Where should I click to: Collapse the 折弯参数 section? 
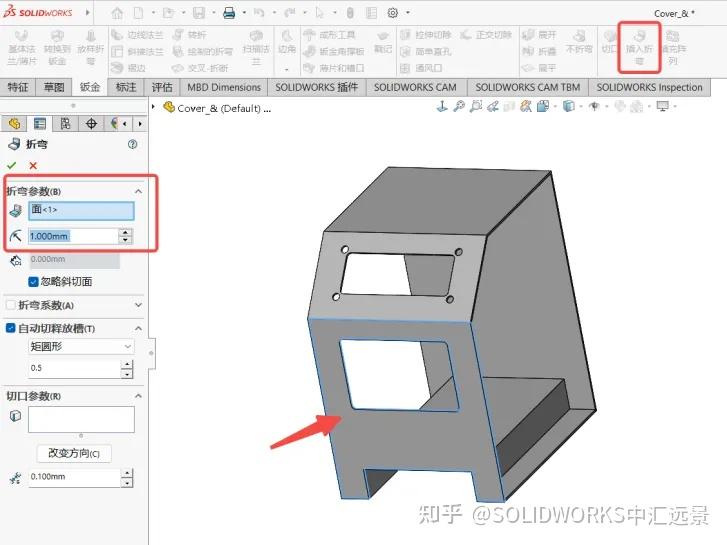[138, 191]
